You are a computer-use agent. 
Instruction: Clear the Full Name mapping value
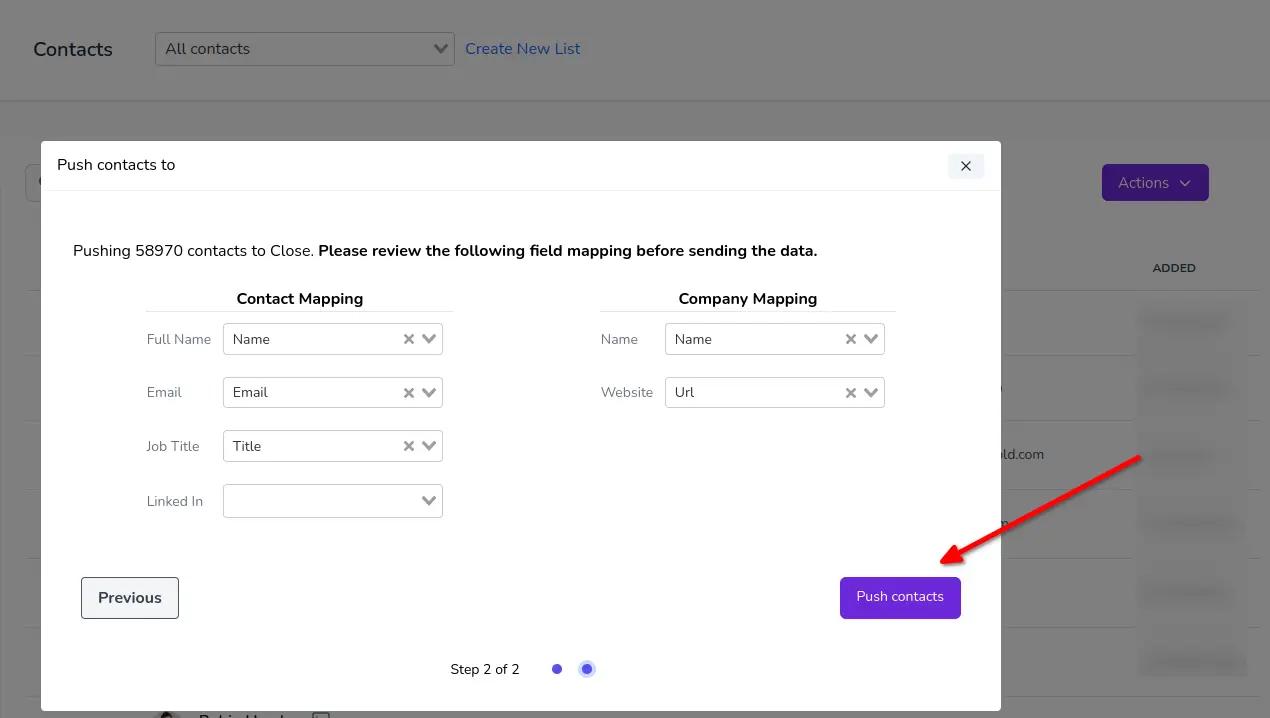coord(408,339)
